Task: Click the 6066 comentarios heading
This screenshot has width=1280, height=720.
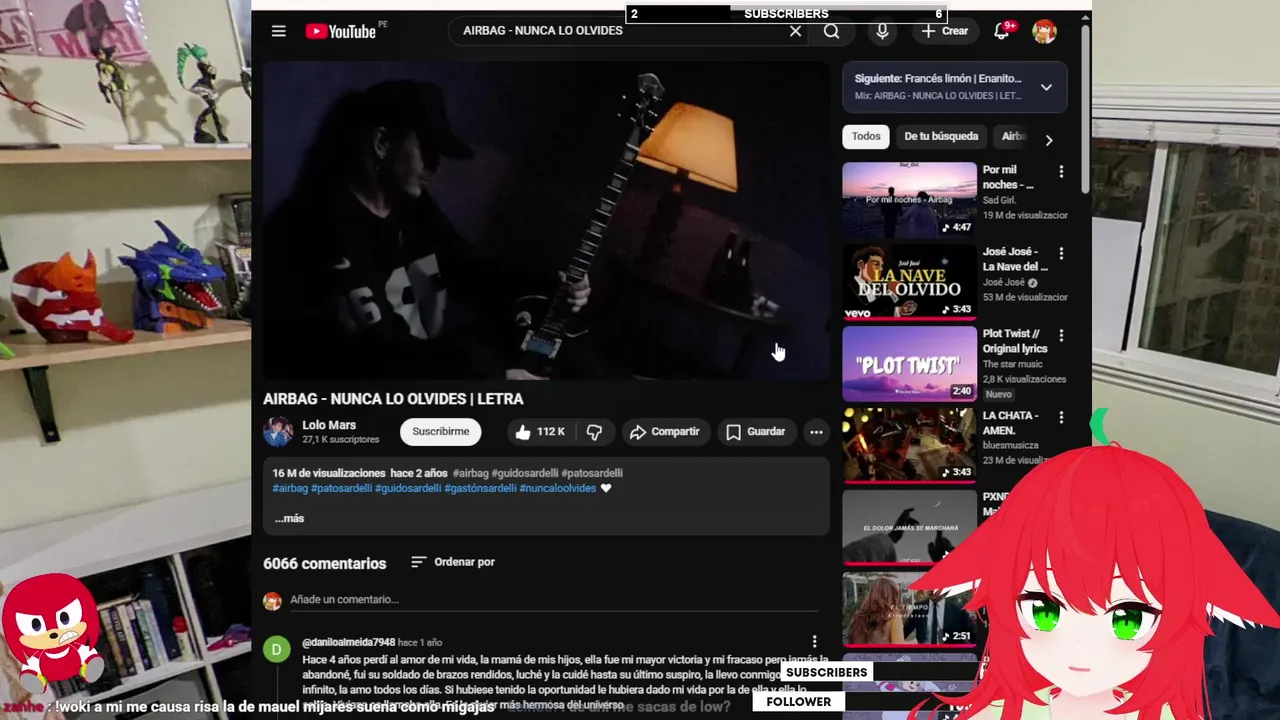Action: [324, 564]
